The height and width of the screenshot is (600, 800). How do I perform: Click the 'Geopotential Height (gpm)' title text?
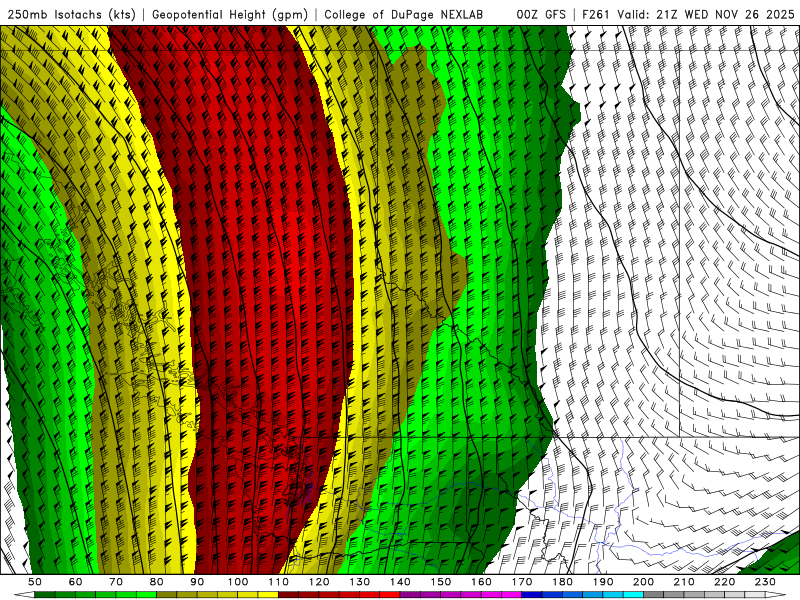point(230,15)
